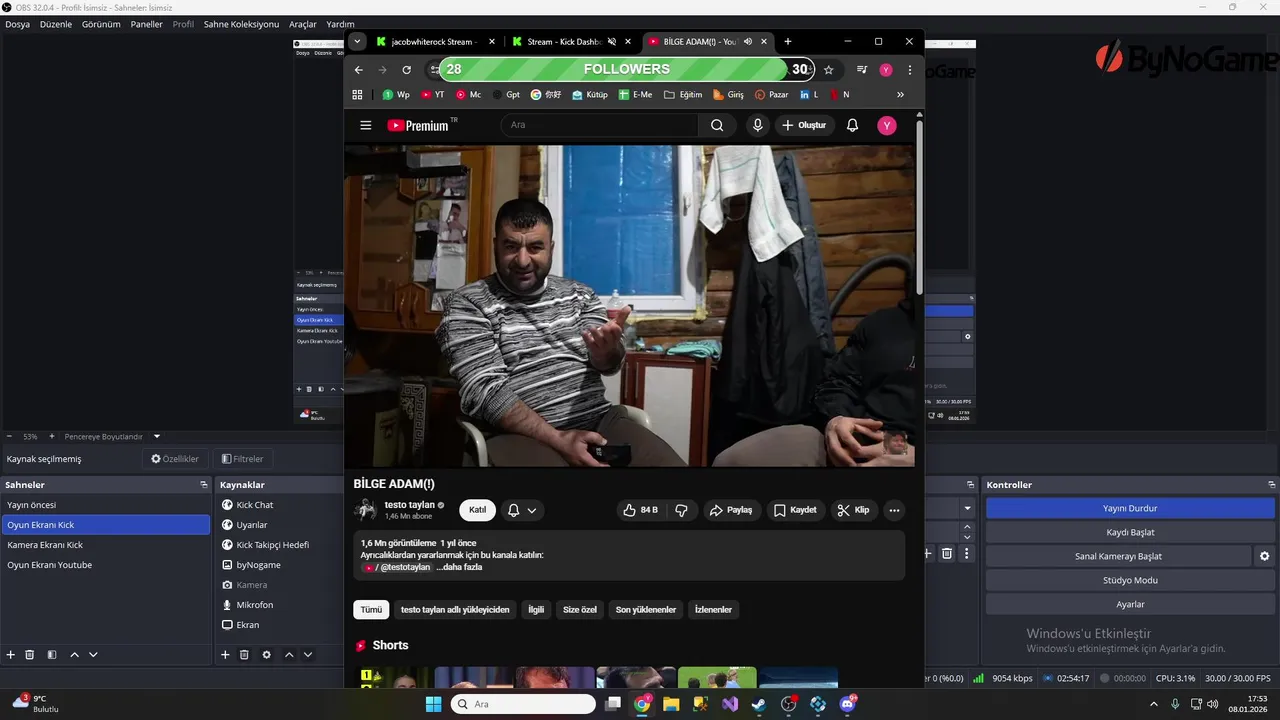
Task: Like the video showing 84 B
Action: (640, 510)
